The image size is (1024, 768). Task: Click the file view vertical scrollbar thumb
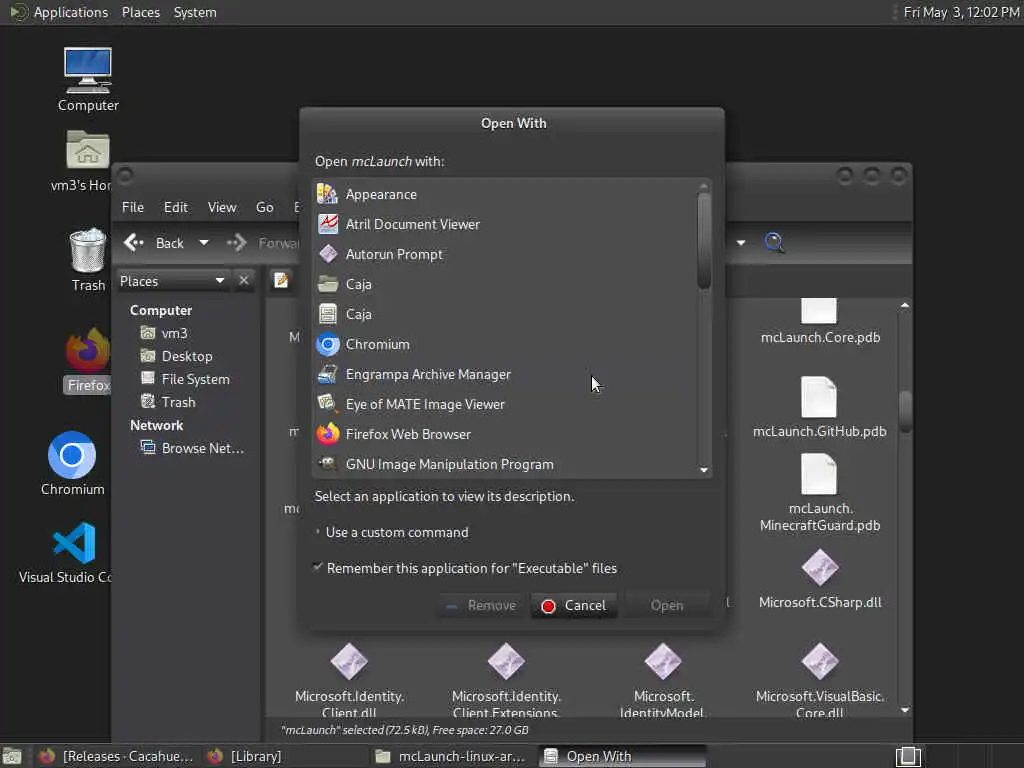point(904,411)
